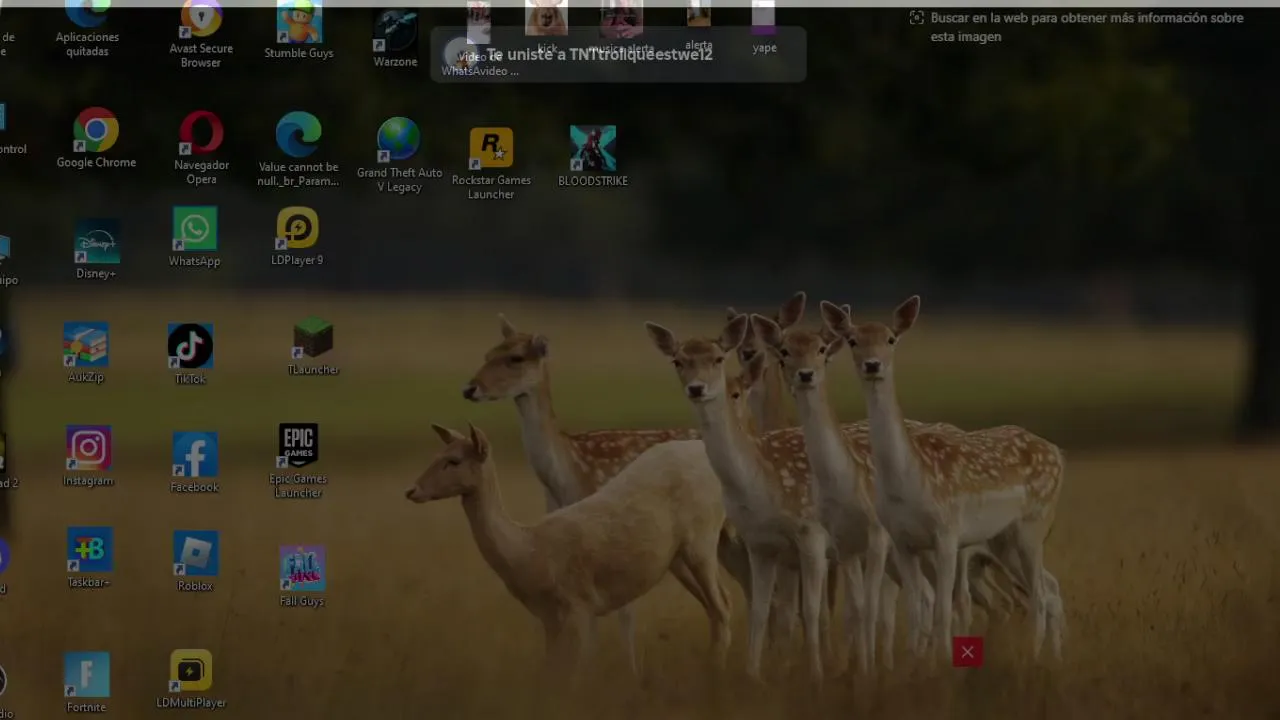The width and height of the screenshot is (1280, 720).
Task: Open Avast Secure Browser shortcut
Action: pos(201,35)
